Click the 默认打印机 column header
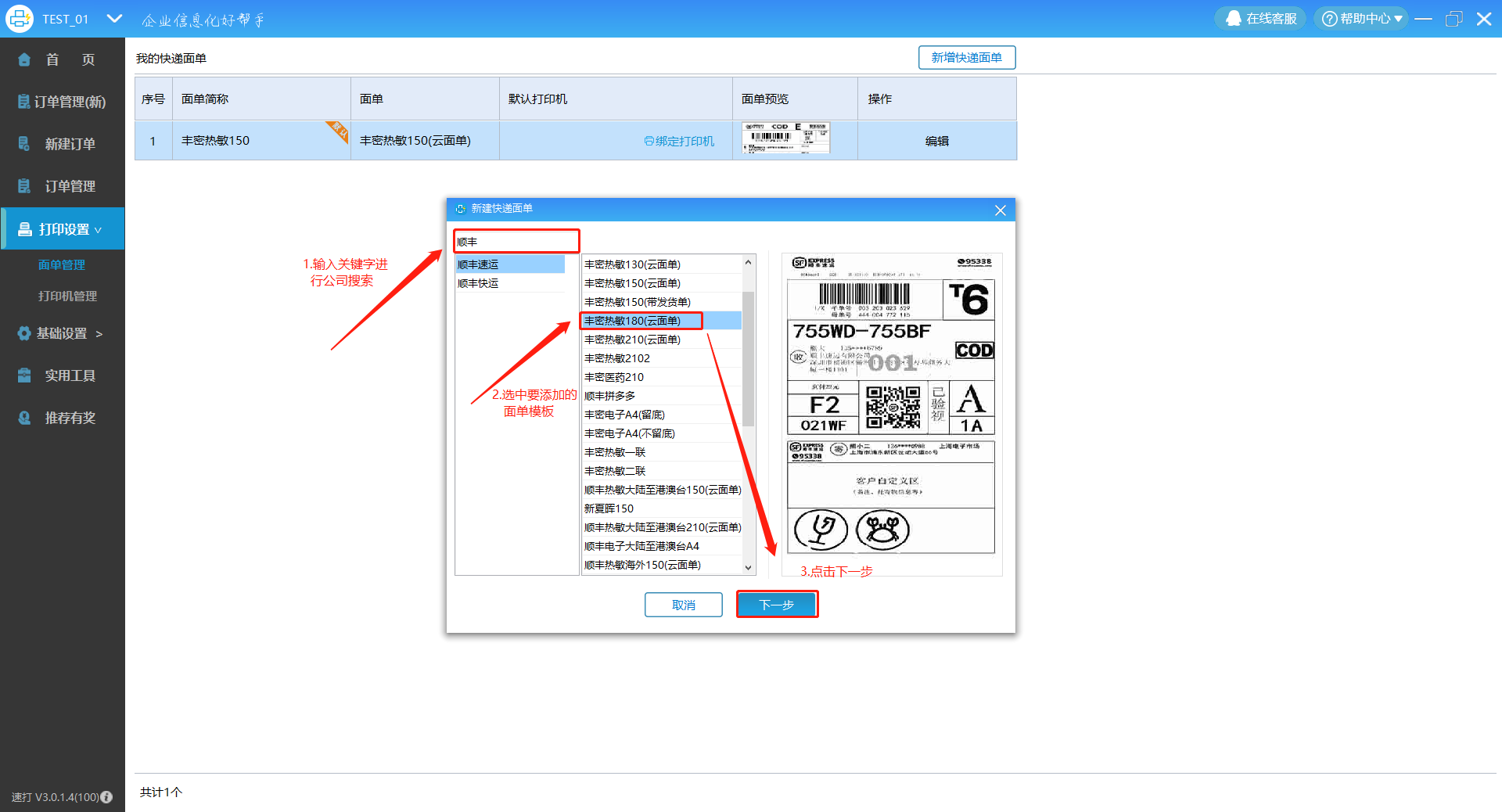1502x812 pixels. tap(616, 99)
